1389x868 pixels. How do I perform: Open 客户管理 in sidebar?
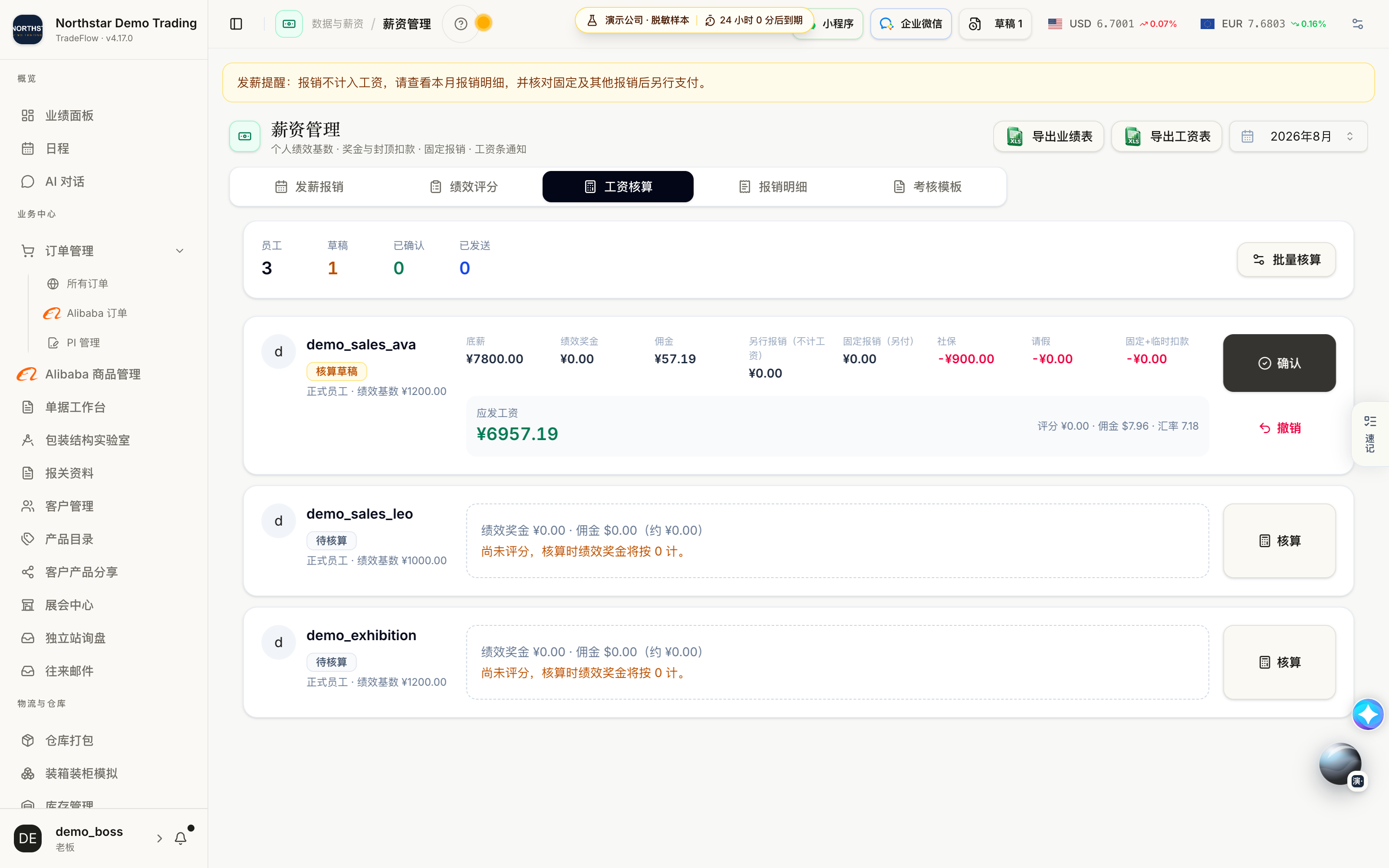click(104, 506)
